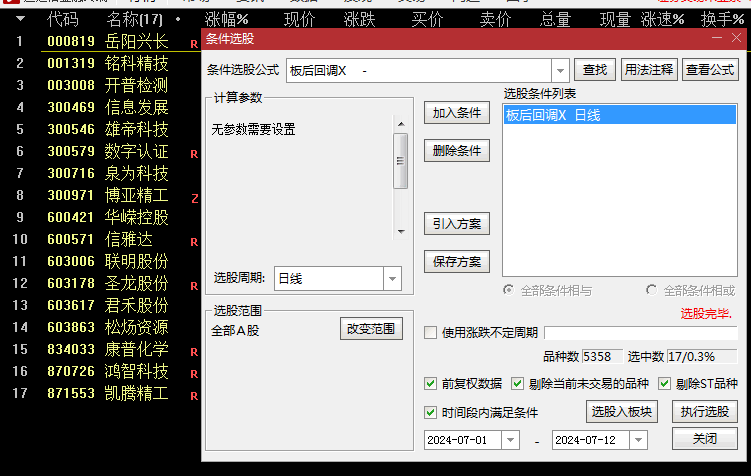Screen dimensions: 751x476
Task: Select stock row 300469 信息发展
Action: [x=106, y=107]
